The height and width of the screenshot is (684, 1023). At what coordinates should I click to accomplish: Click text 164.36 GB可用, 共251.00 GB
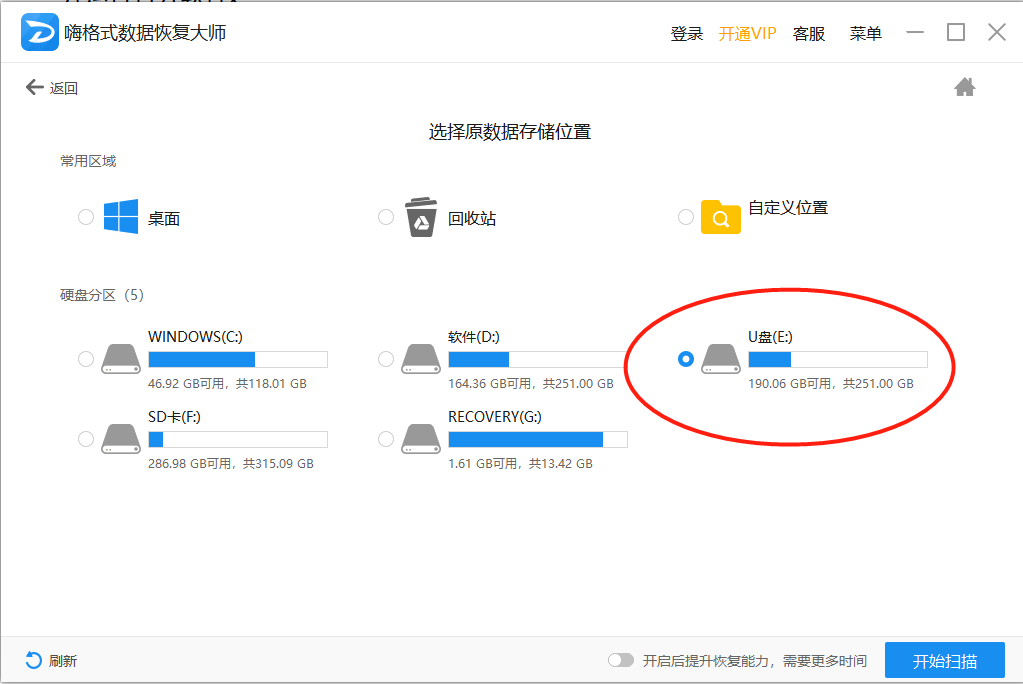[x=530, y=384]
